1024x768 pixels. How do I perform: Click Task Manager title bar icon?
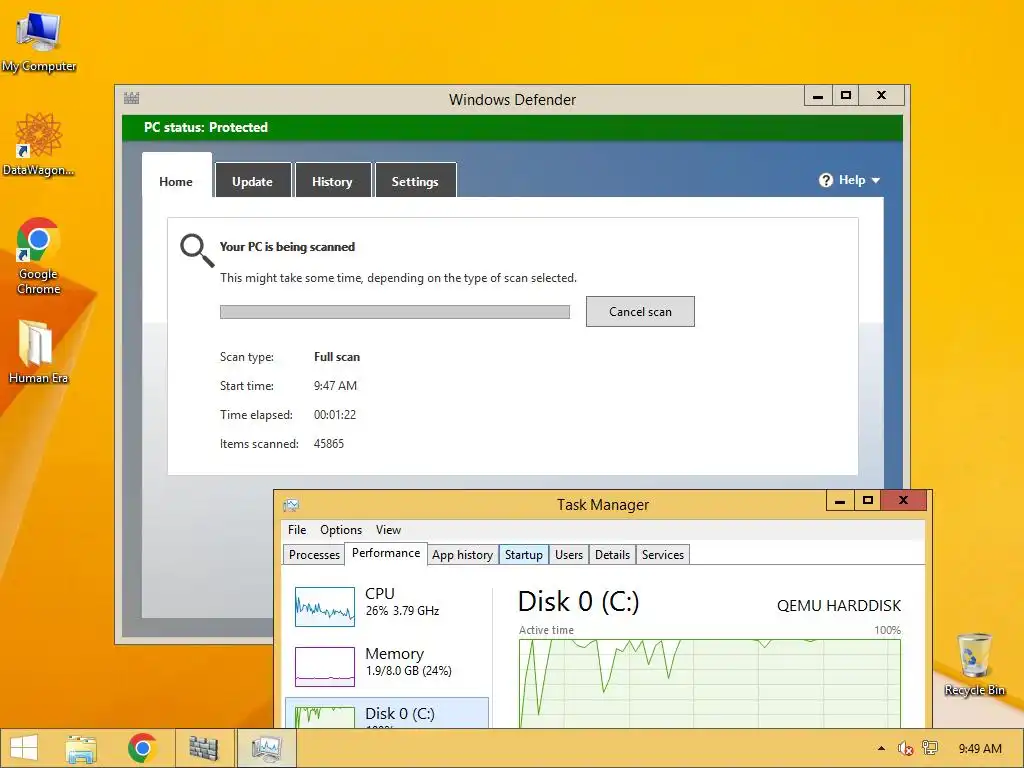coord(291,505)
